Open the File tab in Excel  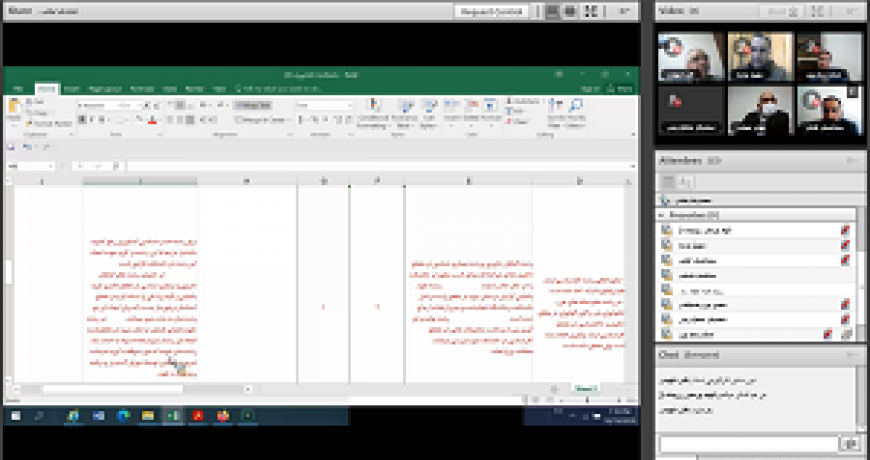pos(18,89)
